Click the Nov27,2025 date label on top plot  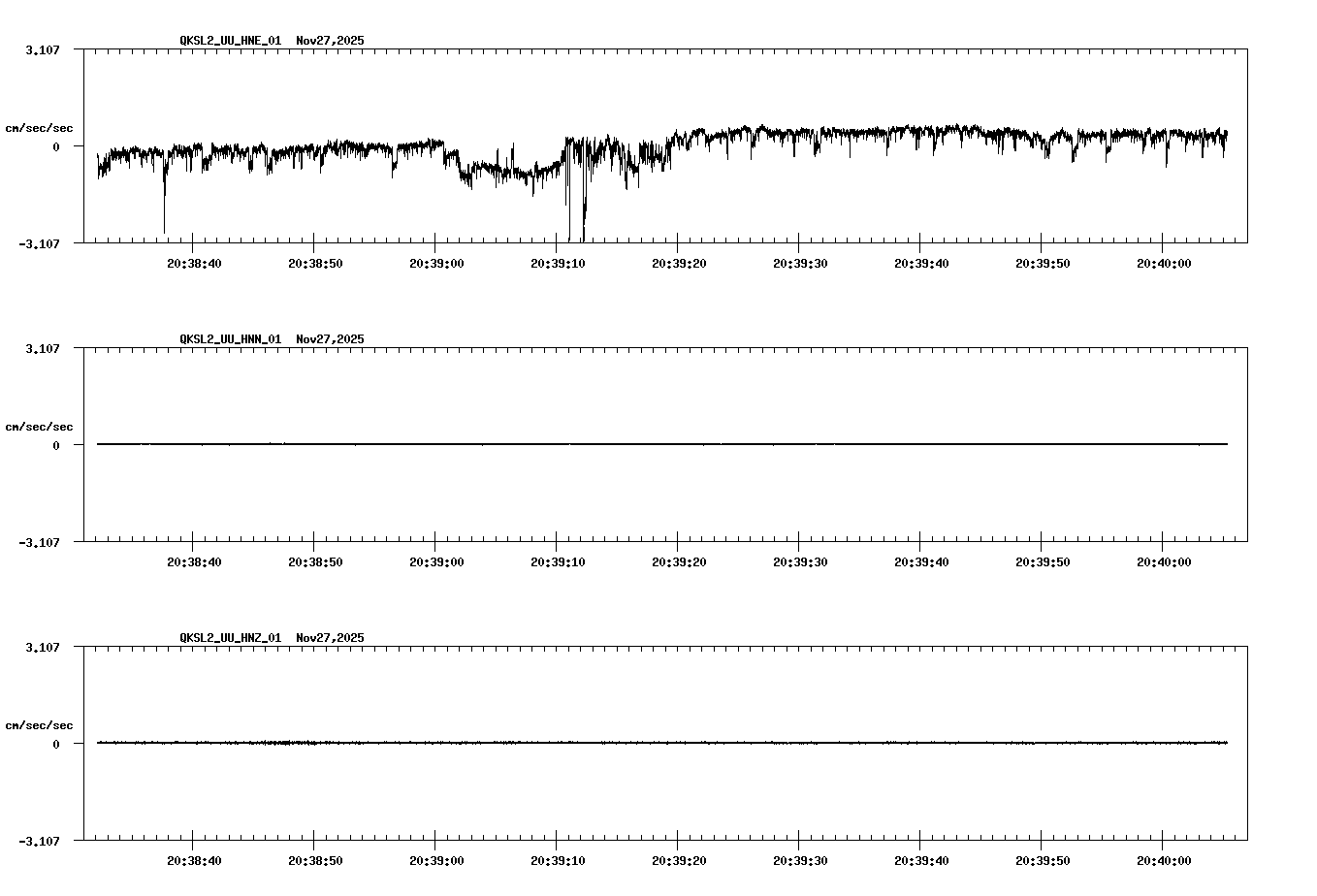click(329, 41)
